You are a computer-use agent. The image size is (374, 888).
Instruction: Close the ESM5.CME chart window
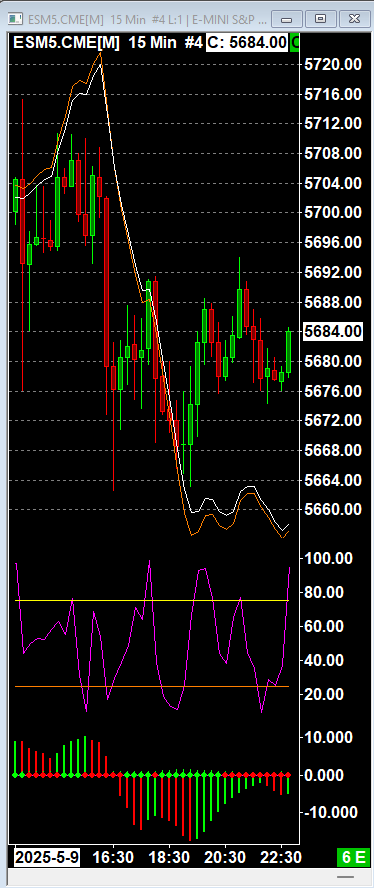coord(355,19)
